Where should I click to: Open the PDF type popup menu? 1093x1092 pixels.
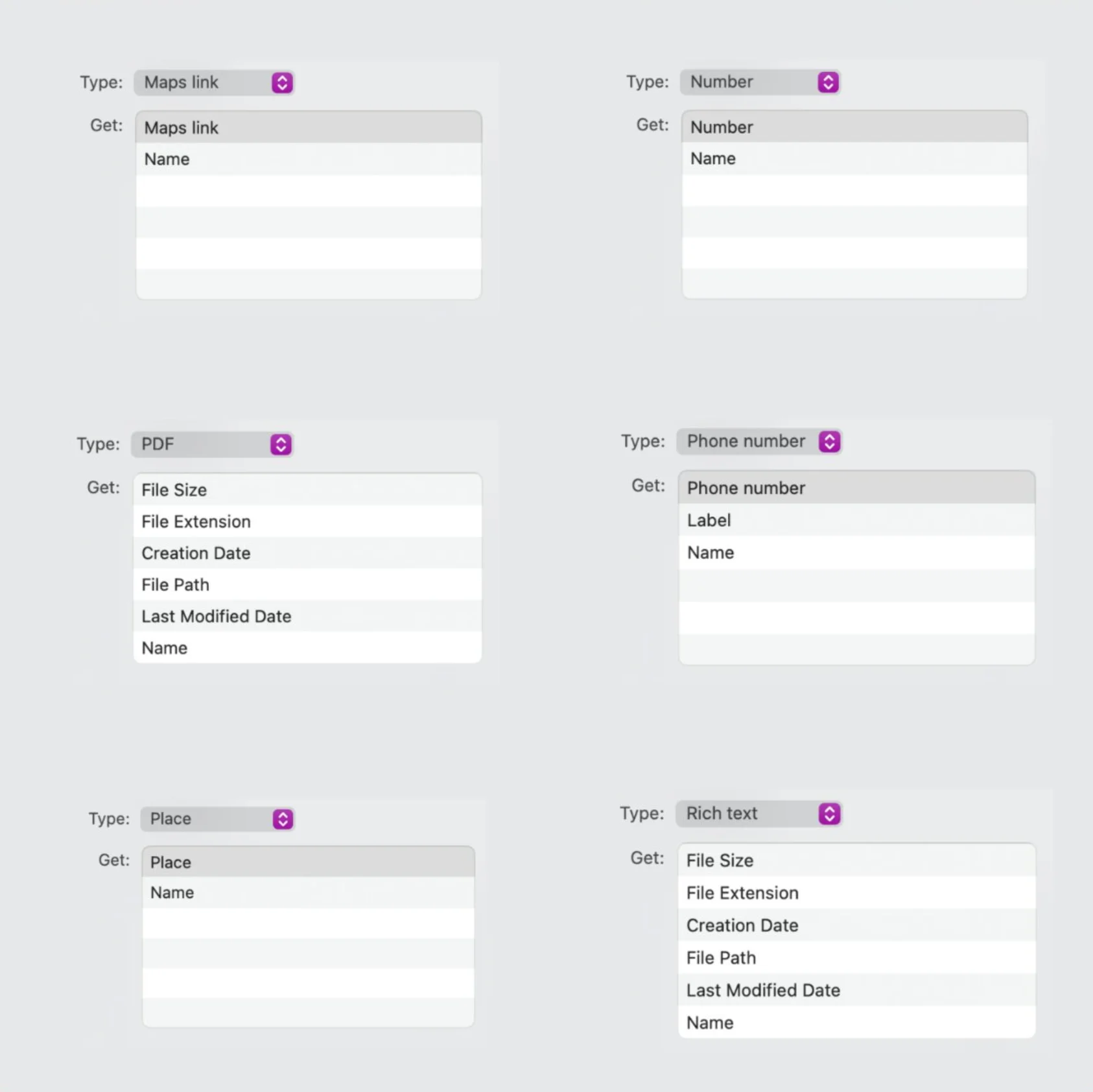point(211,444)
